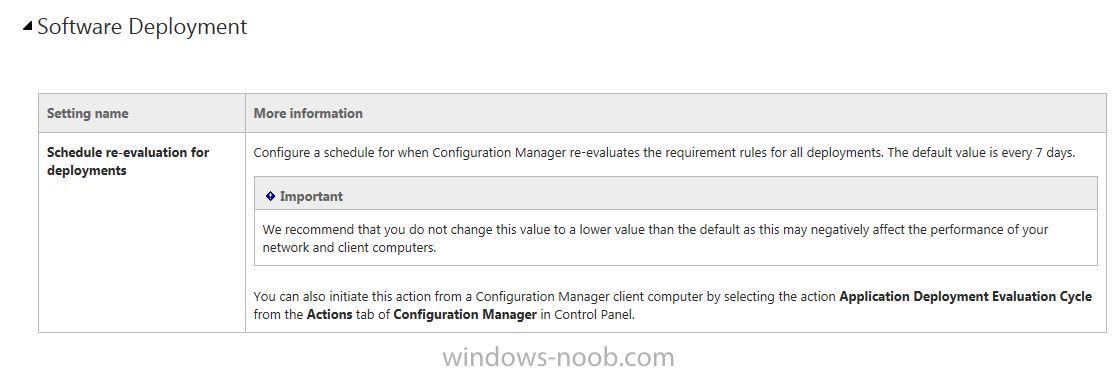Click the 'Control Panel' words in the last line

(593, 314)
